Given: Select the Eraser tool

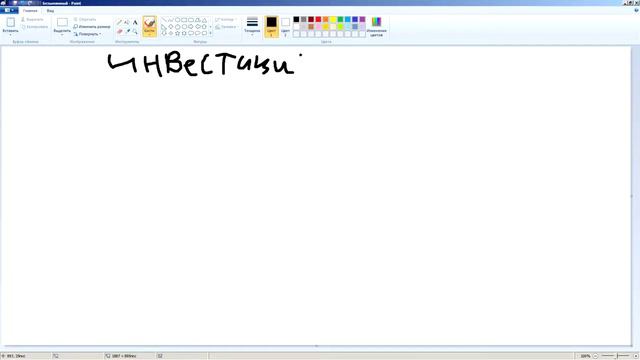Looking at the screenshot, I should [x=120, y=31].
